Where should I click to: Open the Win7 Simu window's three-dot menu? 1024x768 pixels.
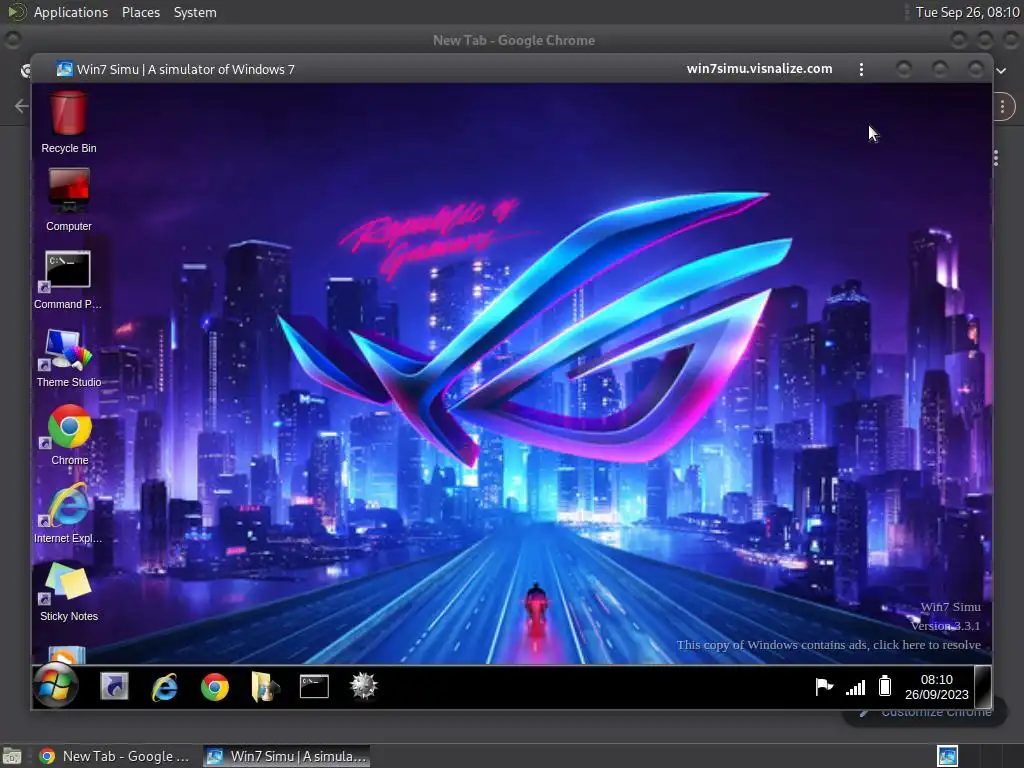[x=861, y=69]
